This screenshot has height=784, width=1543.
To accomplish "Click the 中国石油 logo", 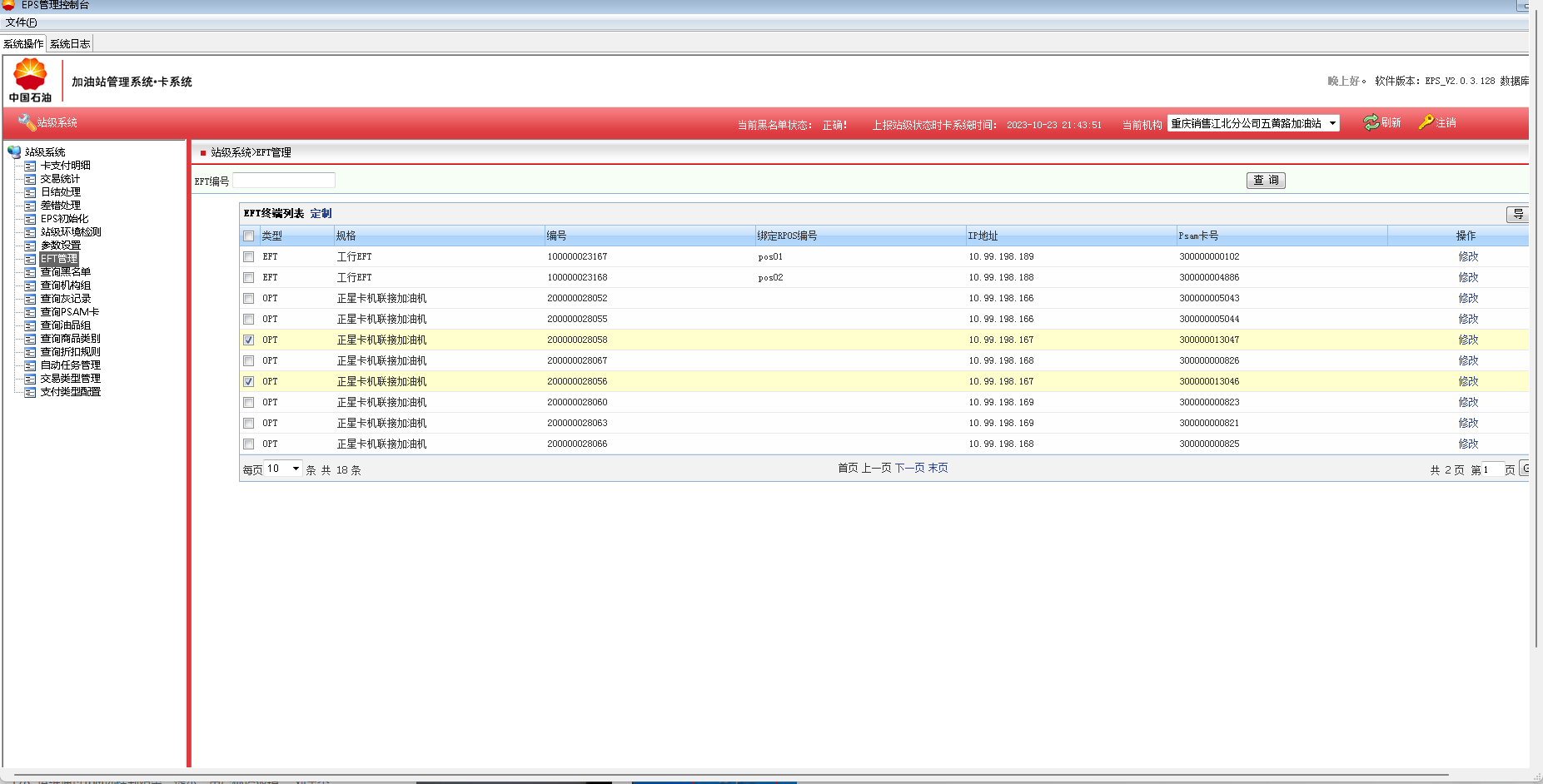I will pyautogui.click(x=31, y=80).
